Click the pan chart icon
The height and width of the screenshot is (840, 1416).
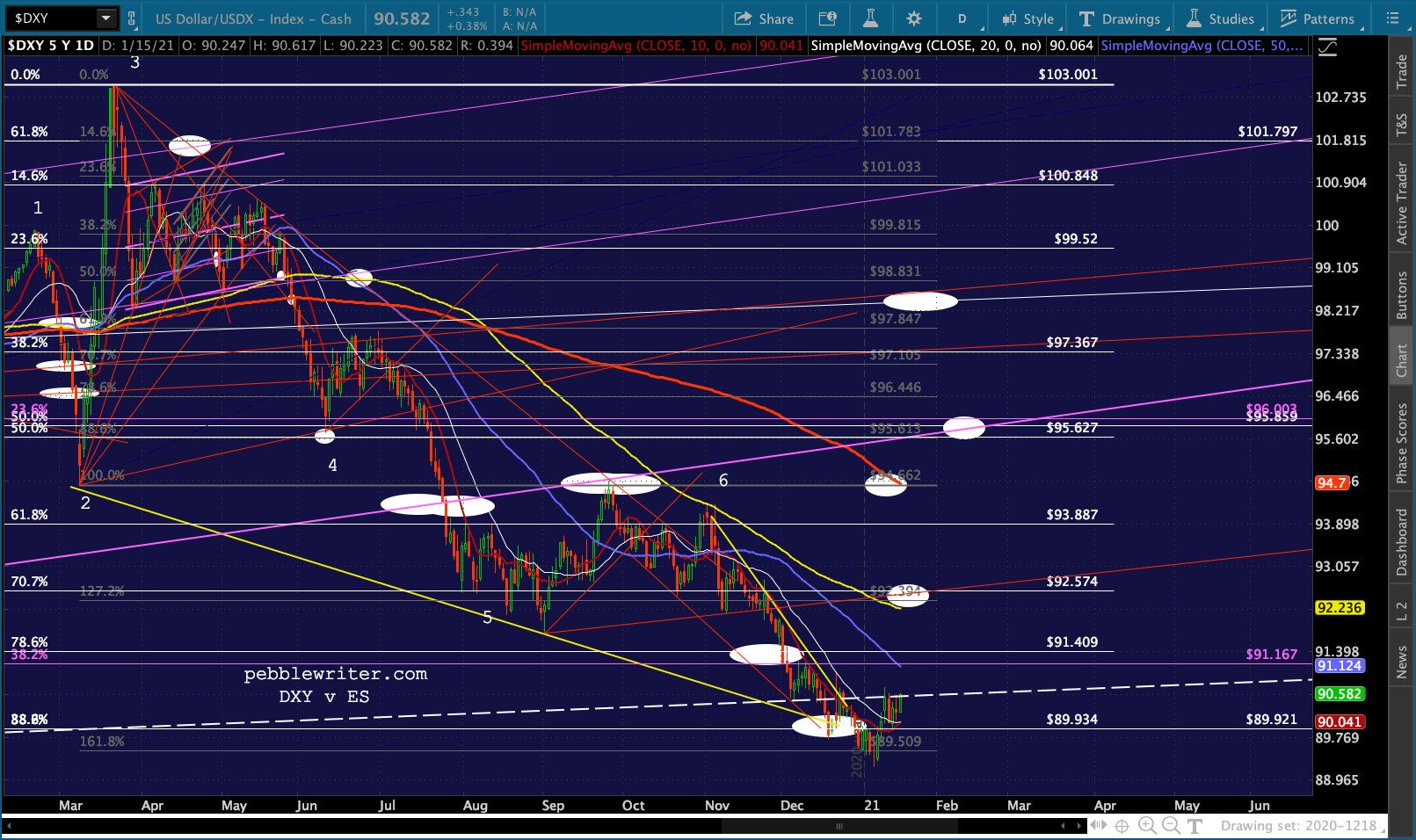click(1099, 826)
